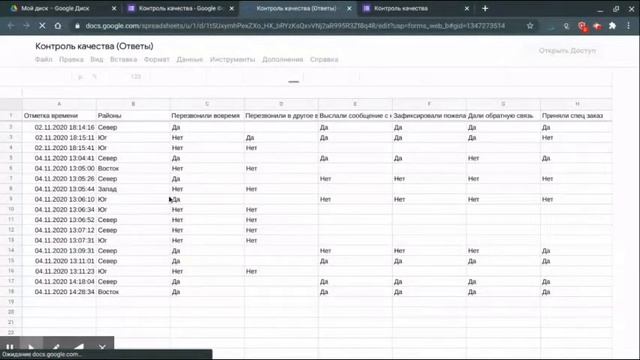640x360 pixels.
Task: Stop loading the page in Chrome
Action: [42, 26]
